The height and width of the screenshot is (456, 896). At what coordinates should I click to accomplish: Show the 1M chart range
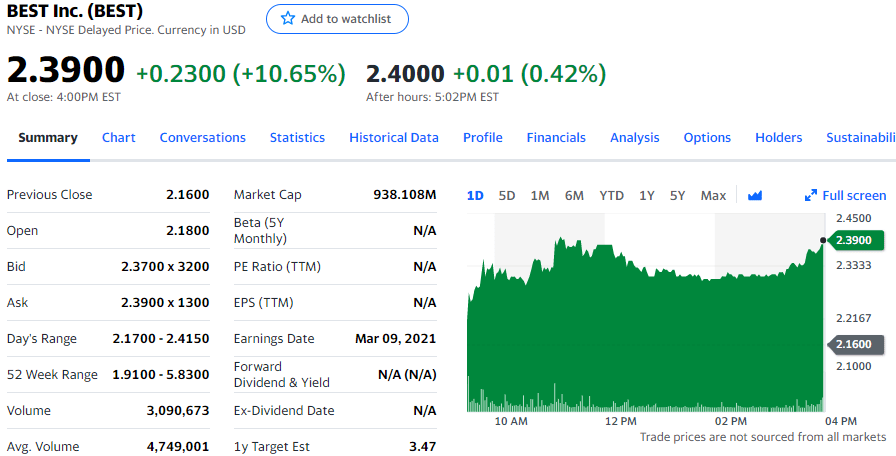point(540,196)
